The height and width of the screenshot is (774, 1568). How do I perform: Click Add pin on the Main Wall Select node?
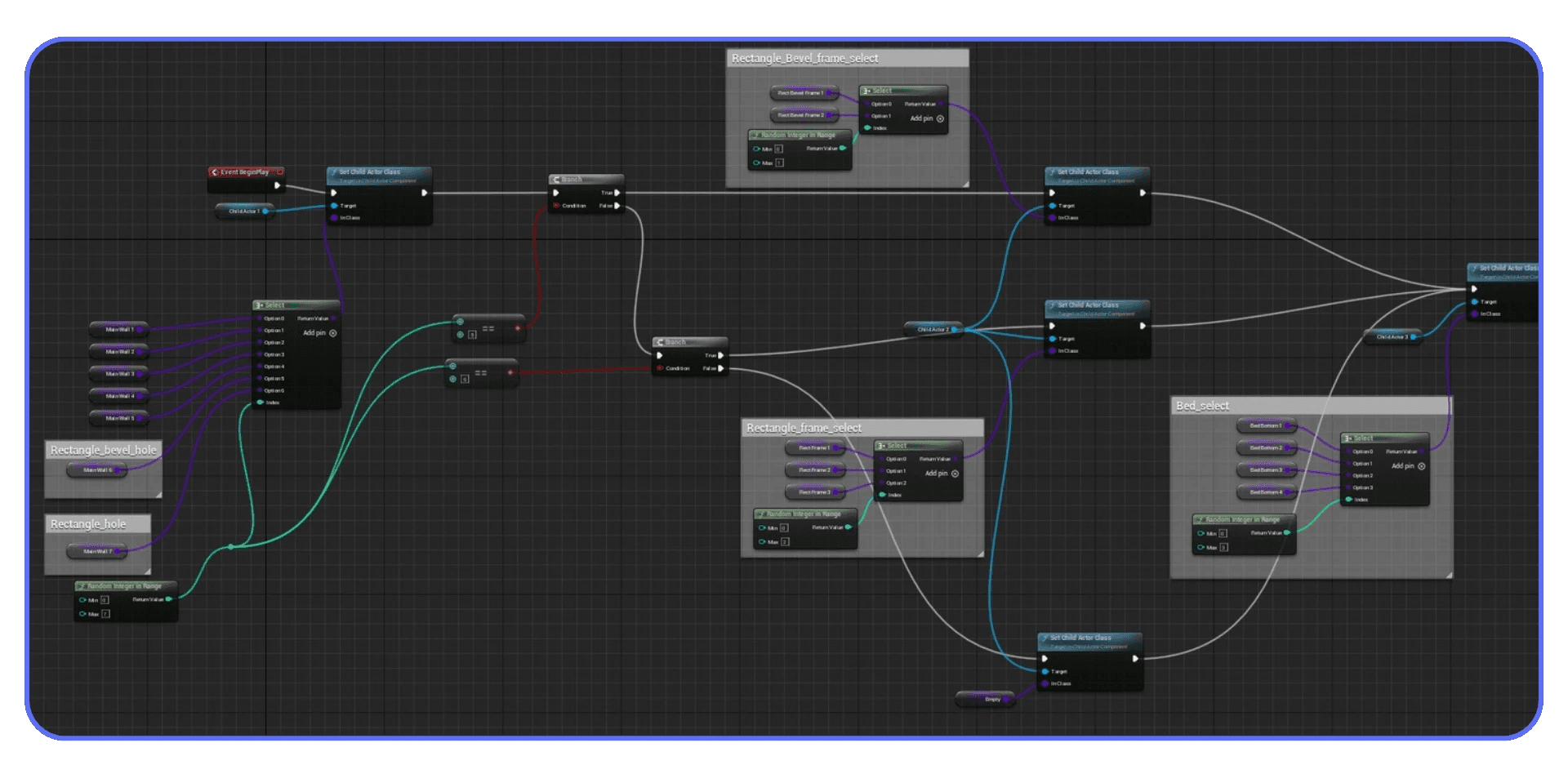coord(315,333)
